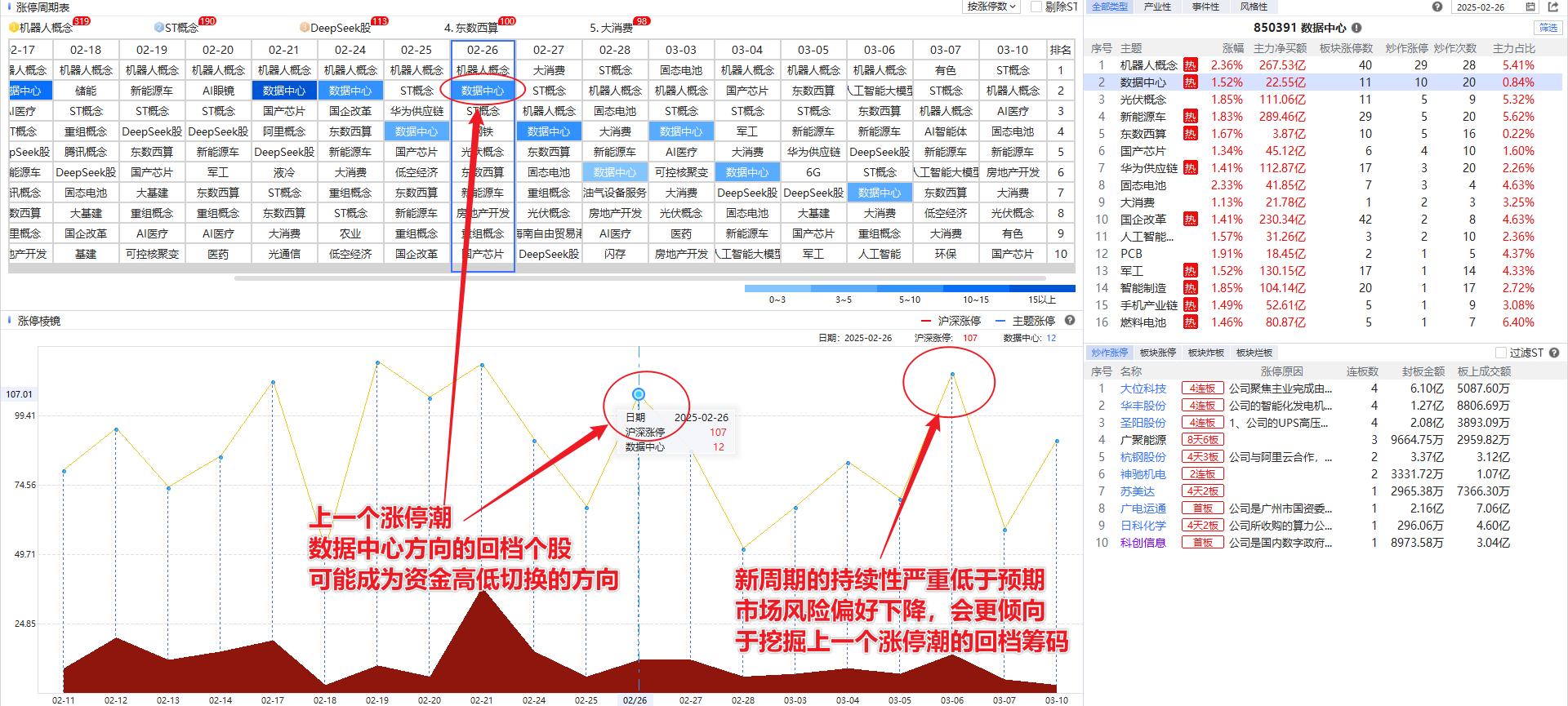The width and height of the screenshot is (1568, 706).
Task: Click the help icon beside 主题涨停 legend
Action: pyautogui.click(x=1070, y=321)
